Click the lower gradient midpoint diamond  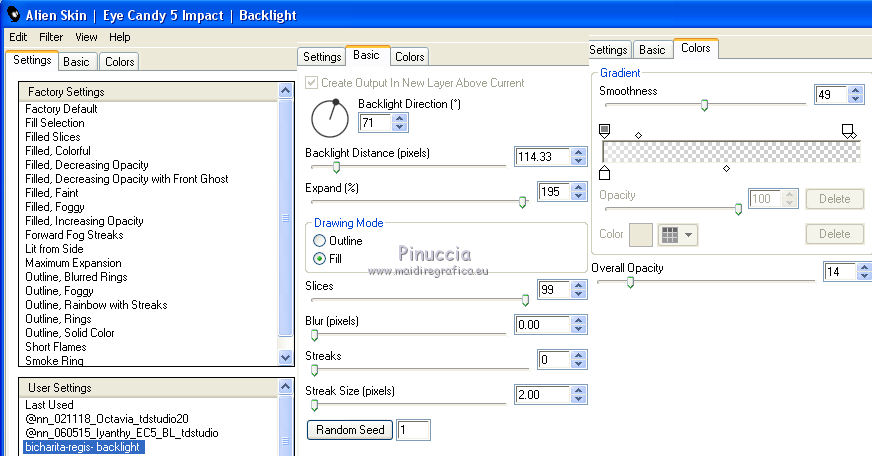point(726,168)
